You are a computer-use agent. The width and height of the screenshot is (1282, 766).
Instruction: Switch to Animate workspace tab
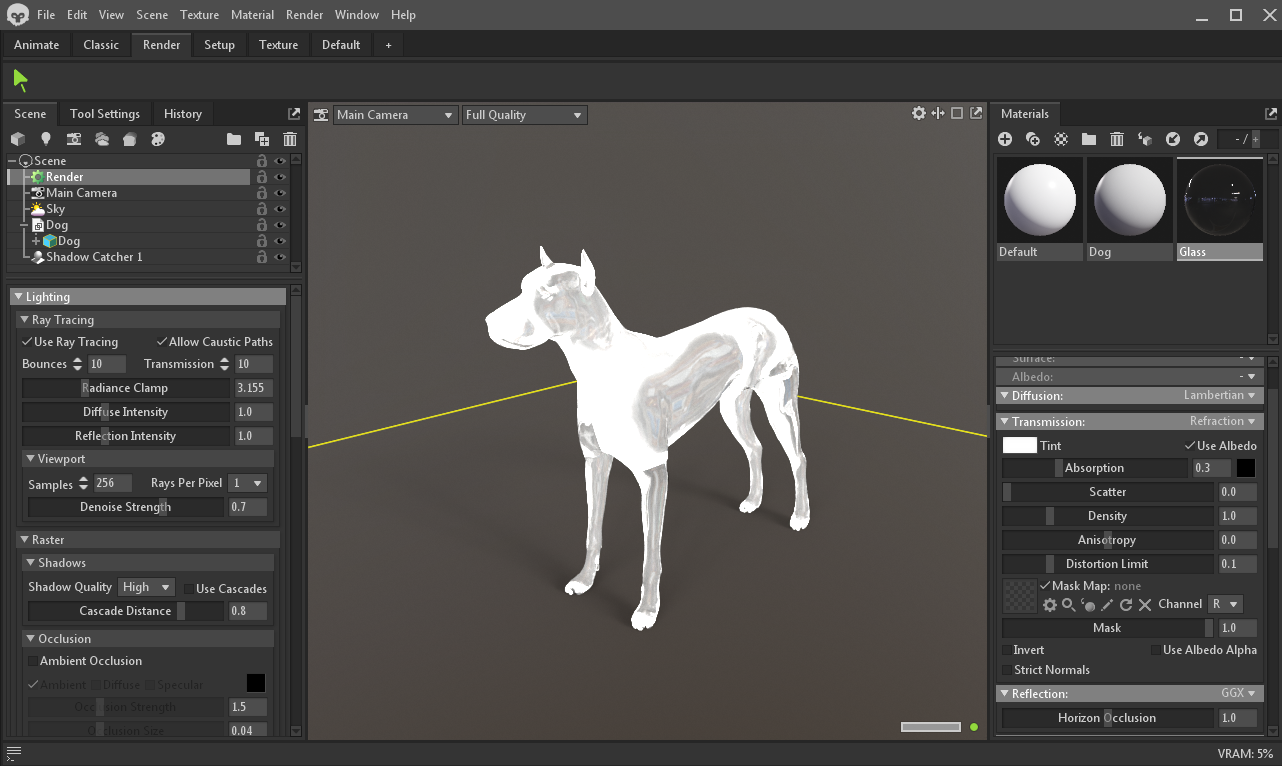36,45
